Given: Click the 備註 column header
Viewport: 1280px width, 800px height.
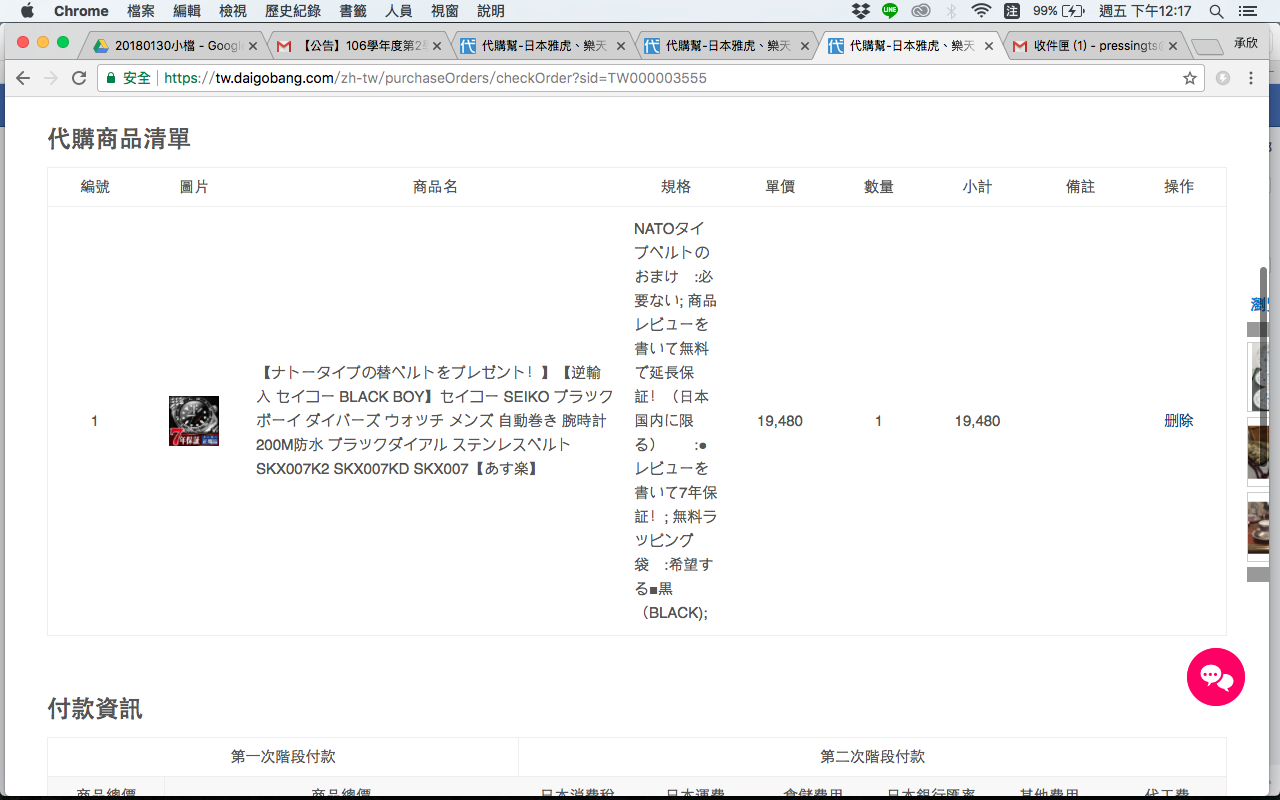Looking at the screenshot, I should point(1081,187).
